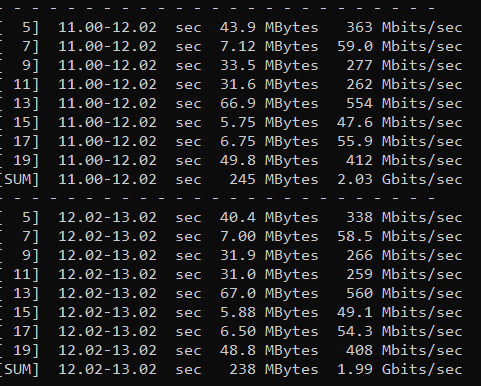Click the second [SUM] label at 12.02-13.02
This screenshot has height=386, width=481.
[x=20, y=370]
